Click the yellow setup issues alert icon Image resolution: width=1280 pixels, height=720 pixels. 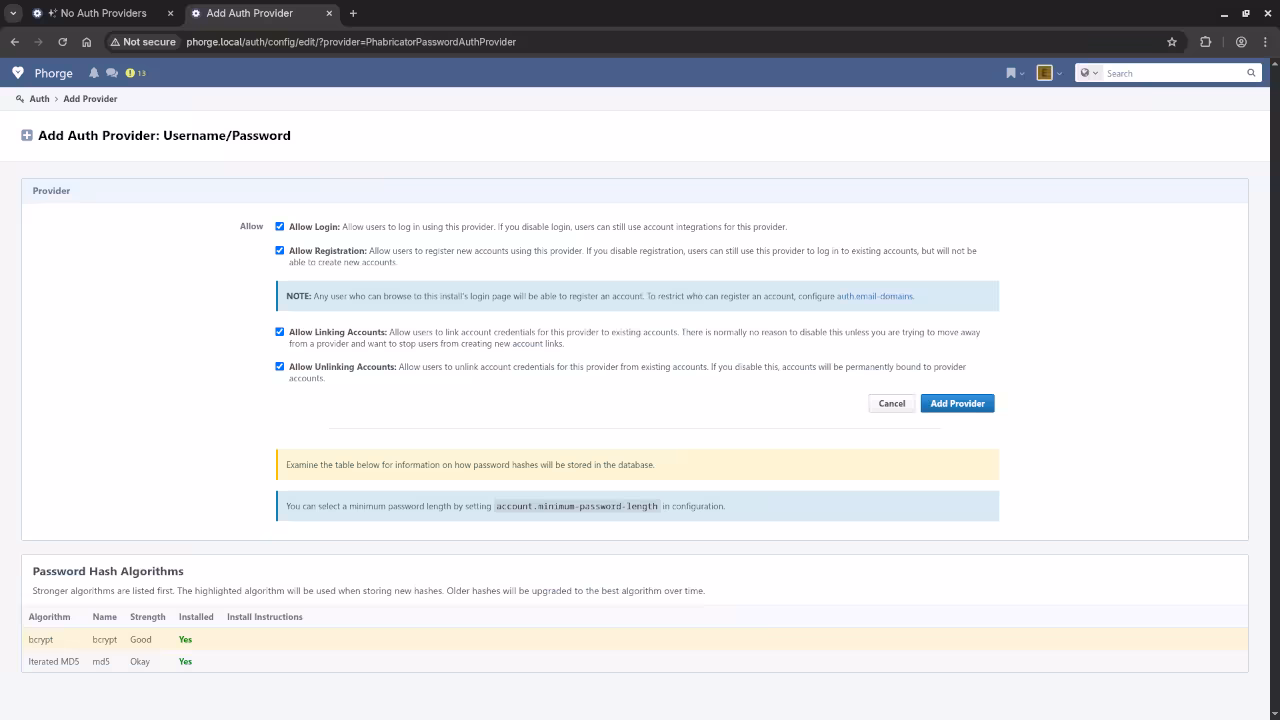pyautogui.click(x=130, y=73)
